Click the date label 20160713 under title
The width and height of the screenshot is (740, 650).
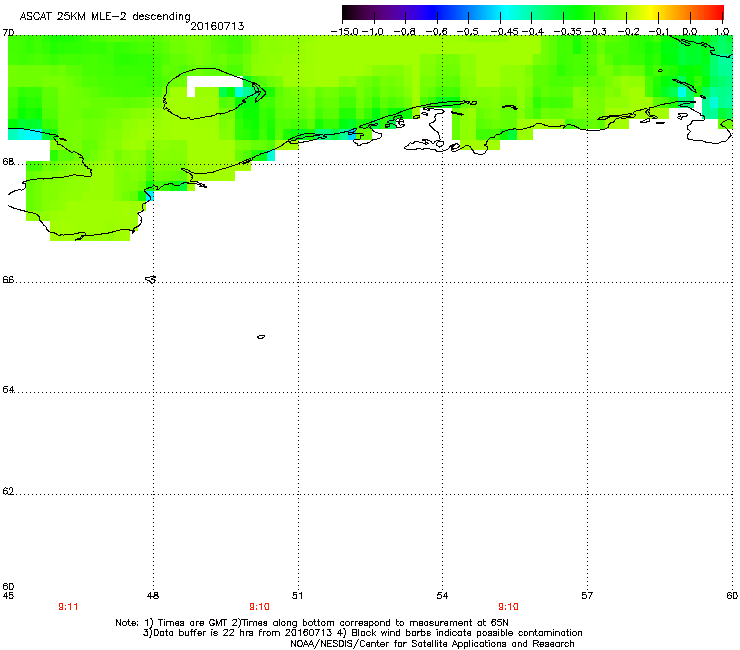click(x=217, y=26)
